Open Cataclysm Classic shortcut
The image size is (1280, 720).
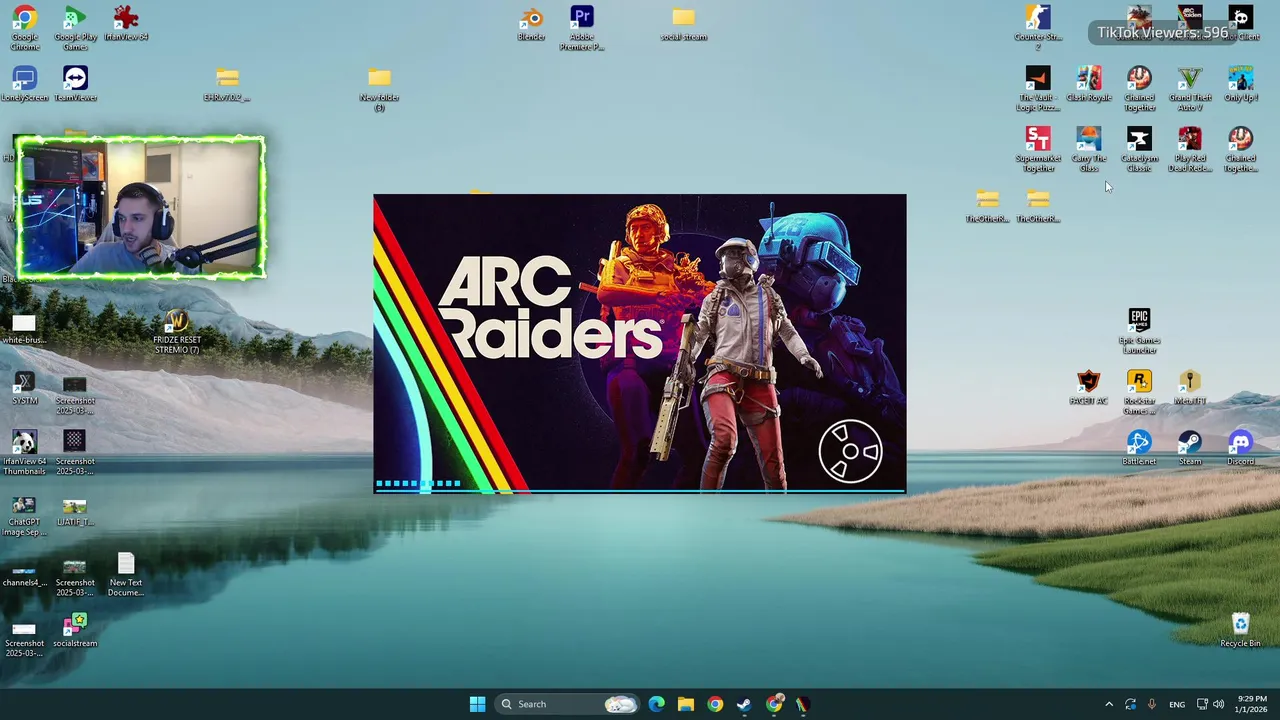(1139, 150)
